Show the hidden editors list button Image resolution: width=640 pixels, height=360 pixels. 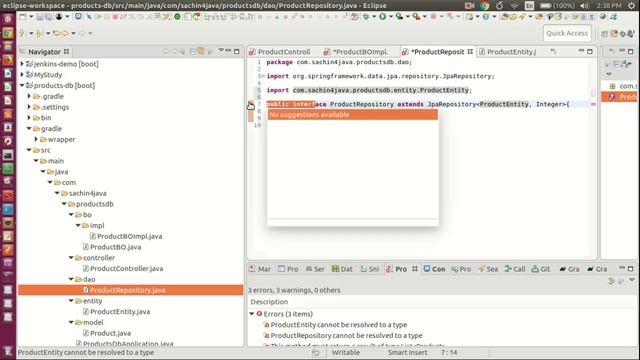pyautogui.click(x=553, y=51)
